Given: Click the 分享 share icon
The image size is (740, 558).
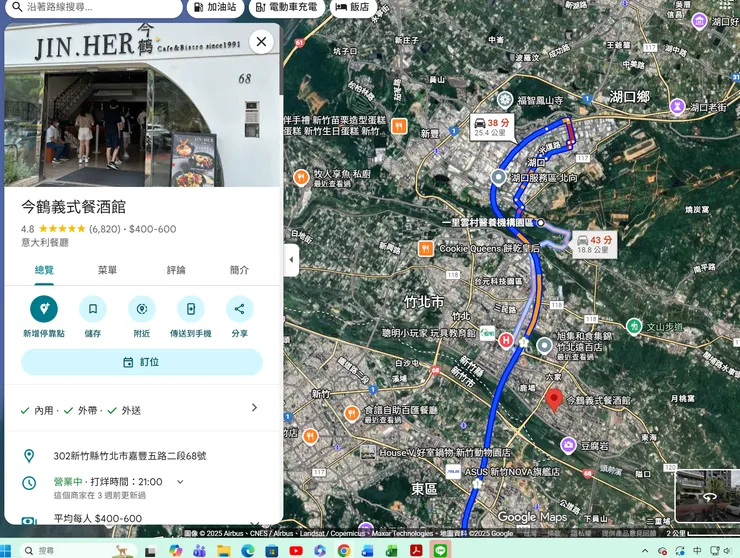Looking at the screenshot, I should click(240, 309).
